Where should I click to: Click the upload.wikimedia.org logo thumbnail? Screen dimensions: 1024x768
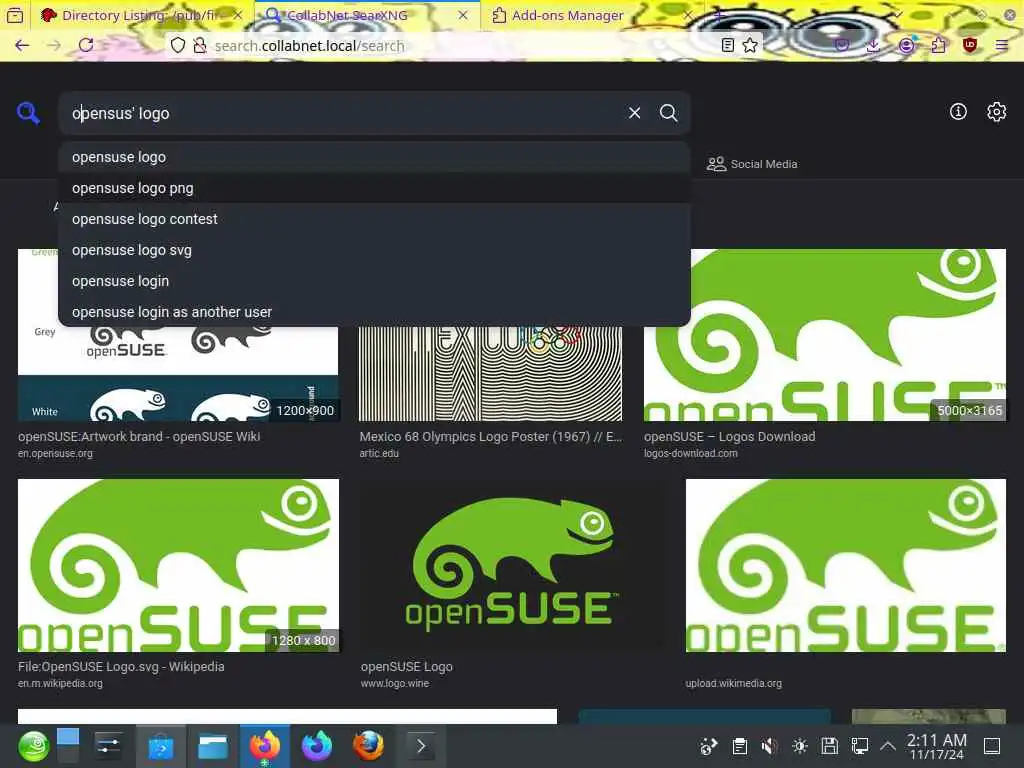(x=846, y=566)
